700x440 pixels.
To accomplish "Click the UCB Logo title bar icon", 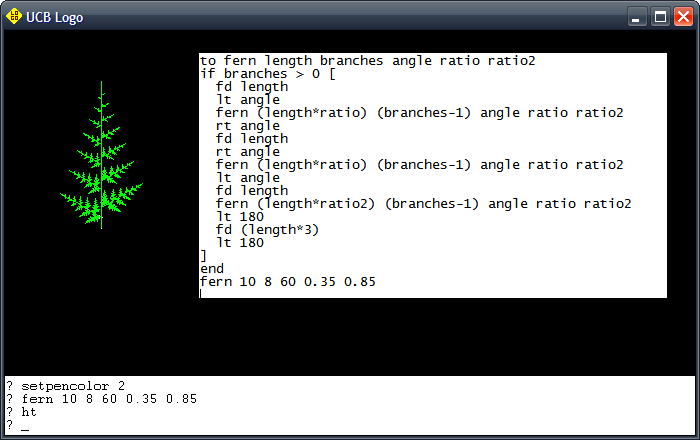I will coord(14,17).
